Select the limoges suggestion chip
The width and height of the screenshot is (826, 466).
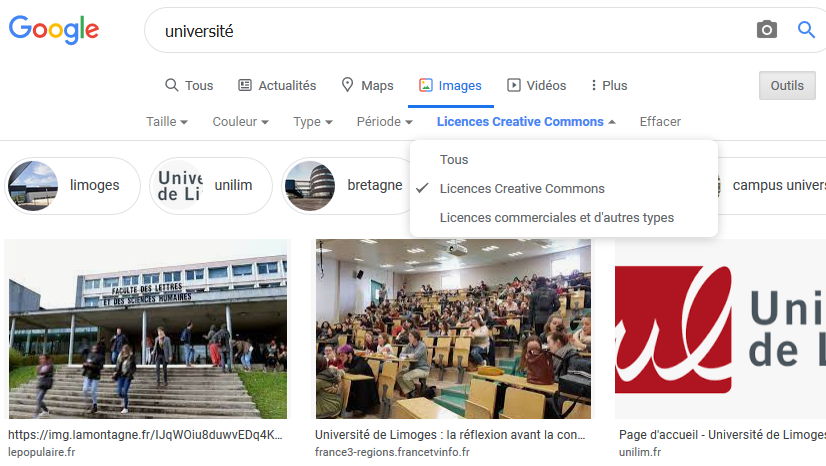(x=73, y=186)
